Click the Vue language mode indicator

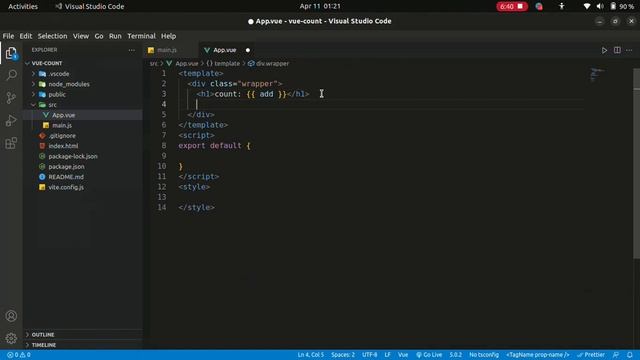tap(403, 355)
